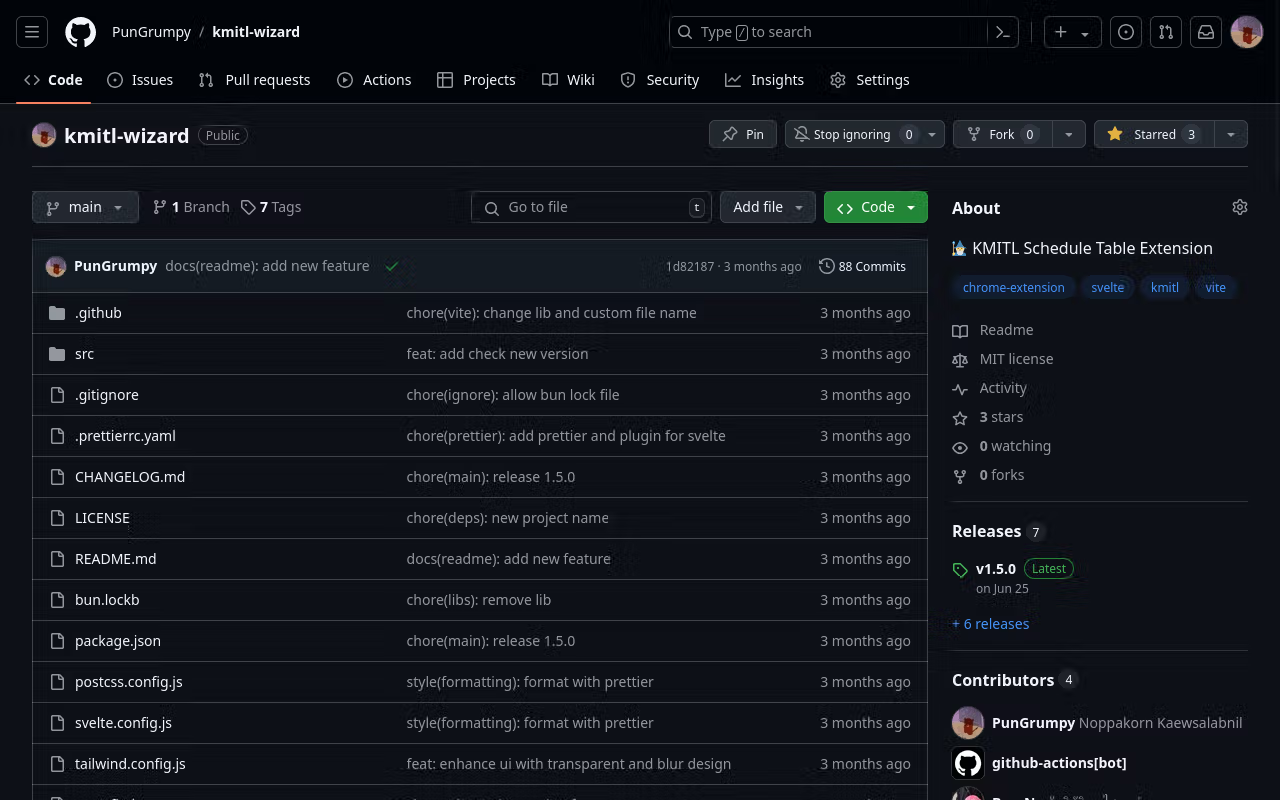Switch to the Insights tab
The image size is (1280, 800).
[765, 80]
